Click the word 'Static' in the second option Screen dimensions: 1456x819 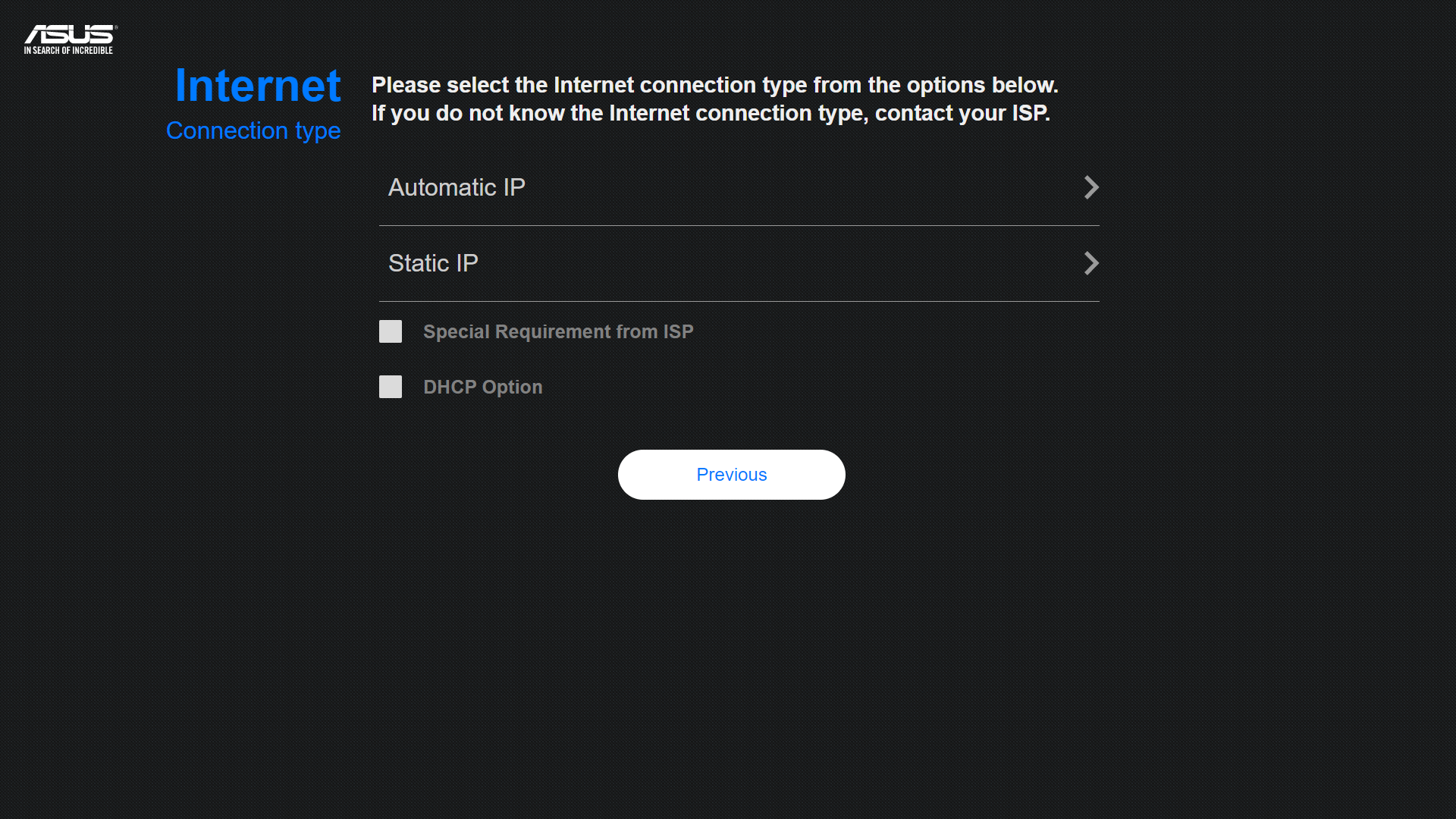click(x=419, y=263)
